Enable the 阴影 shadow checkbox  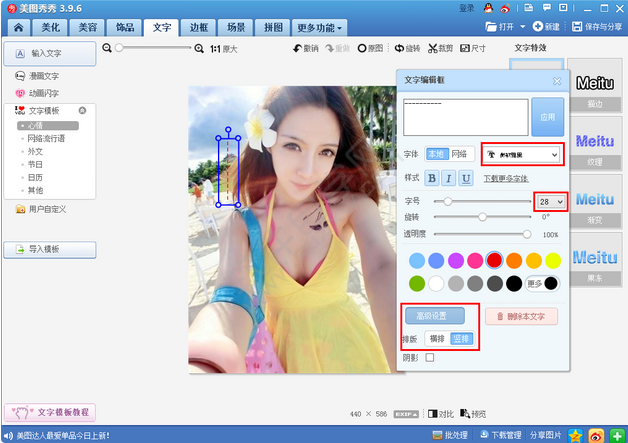[430, 357]
